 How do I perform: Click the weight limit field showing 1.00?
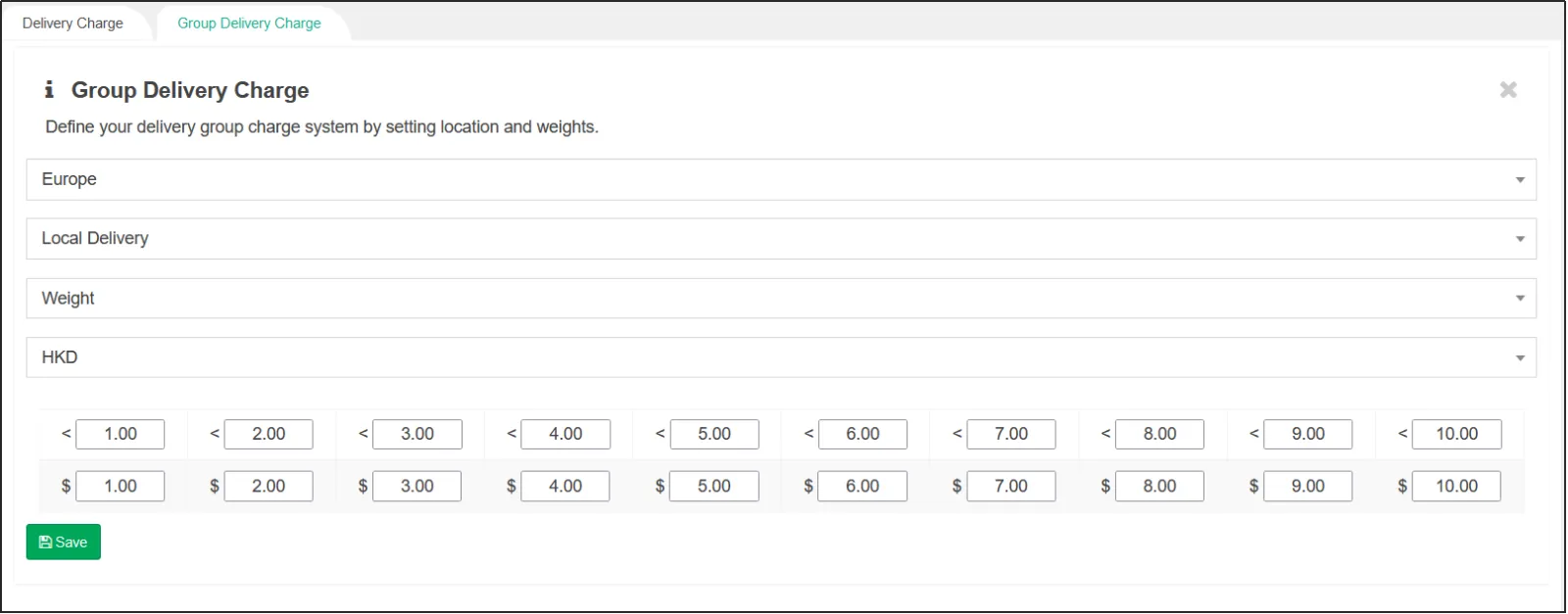pos(121,434)
